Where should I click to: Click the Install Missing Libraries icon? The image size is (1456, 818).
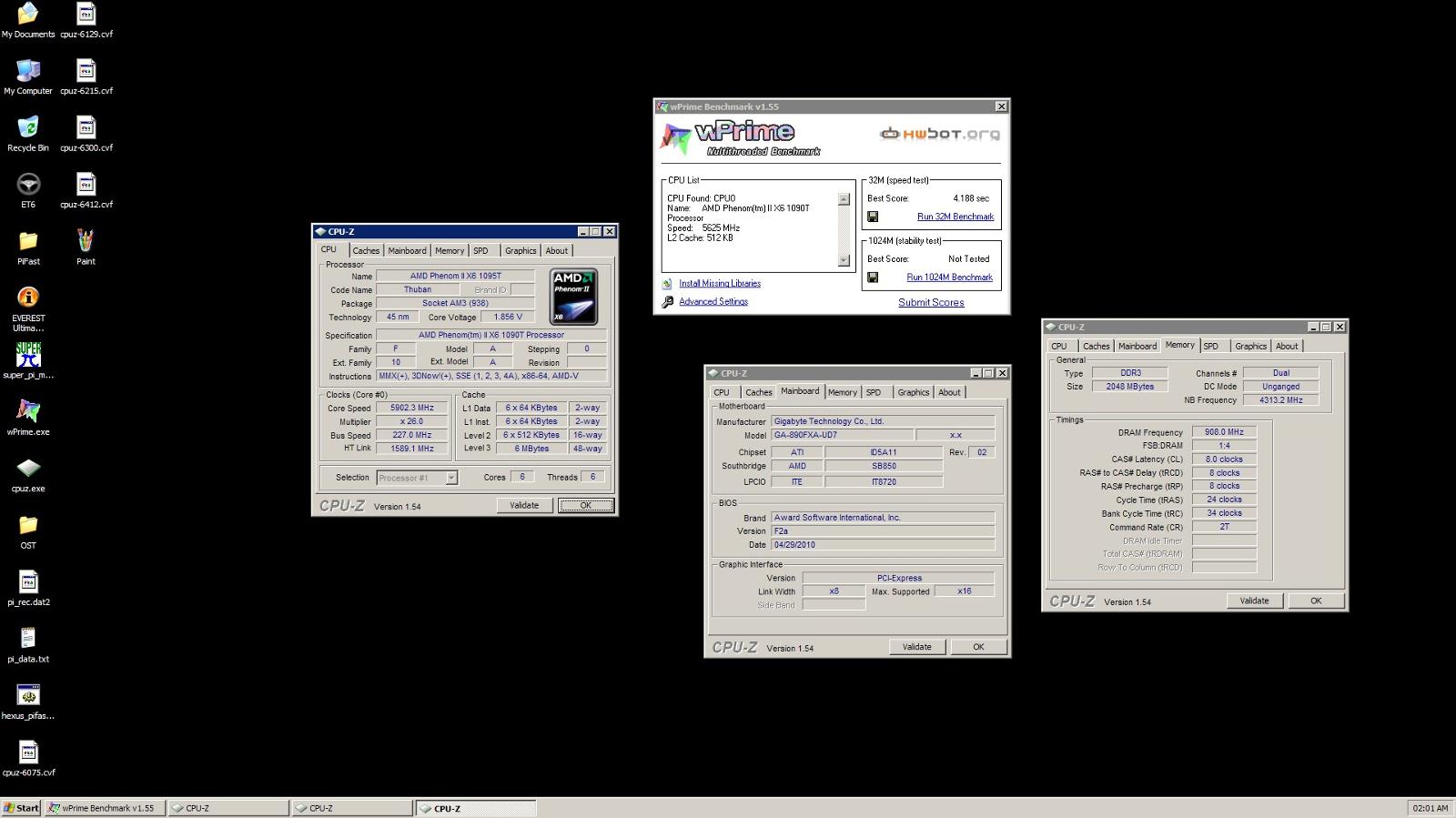667,284
